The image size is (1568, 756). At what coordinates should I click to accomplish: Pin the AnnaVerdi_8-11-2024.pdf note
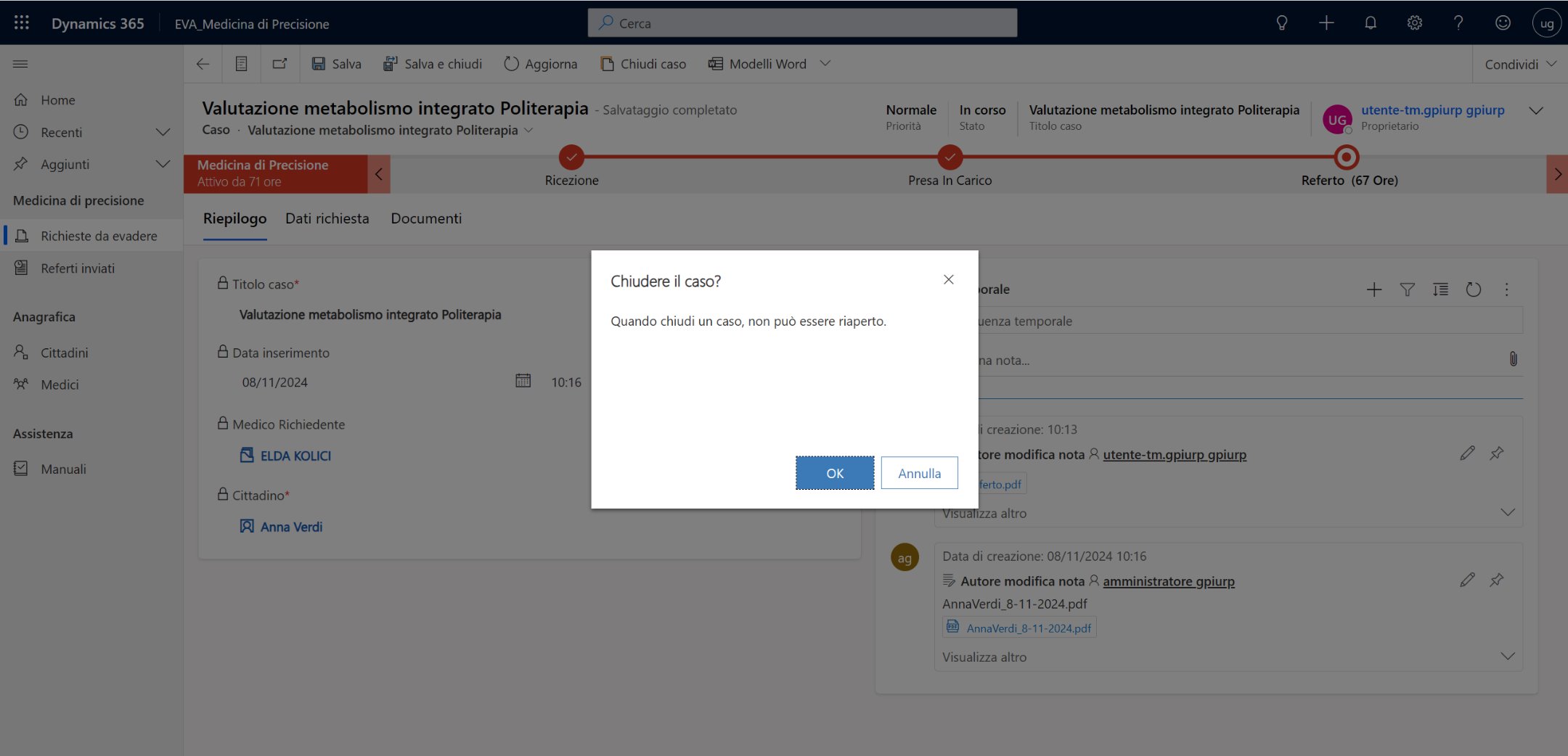1497,580
